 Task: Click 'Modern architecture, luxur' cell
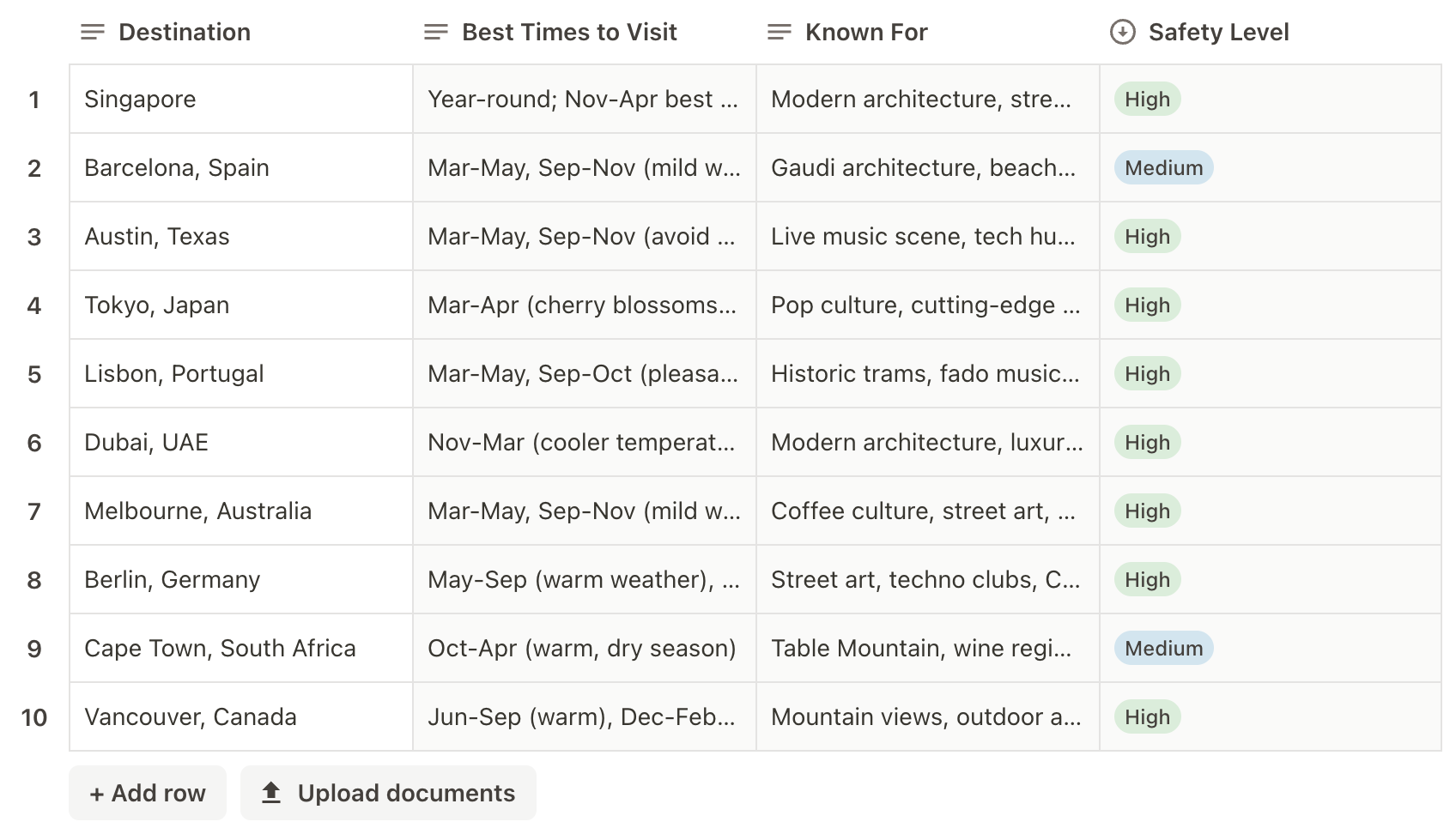click(928, 443)
